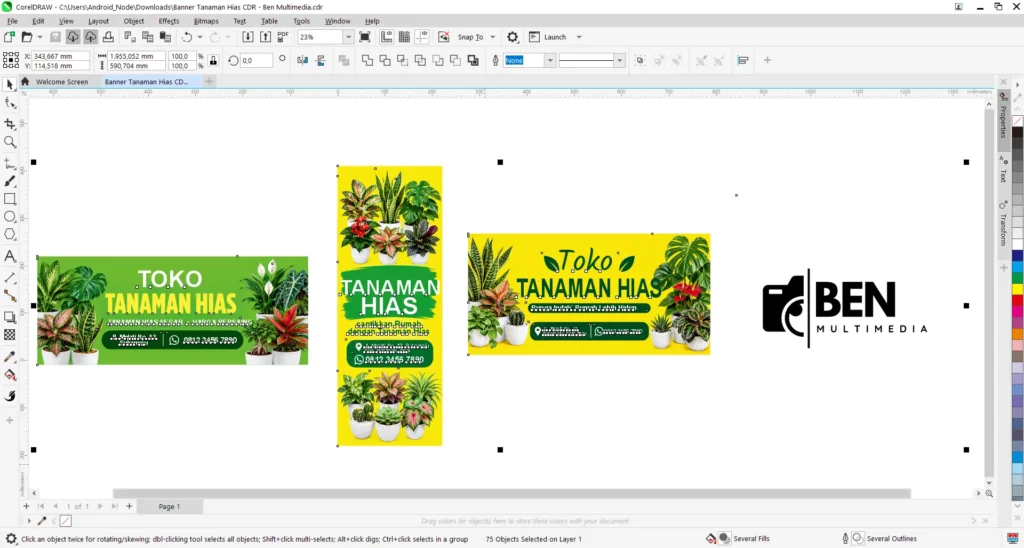The height and width of the screenshot is (548, 1024).
Task: Open the line style dropdown
Action: point(619,61)
